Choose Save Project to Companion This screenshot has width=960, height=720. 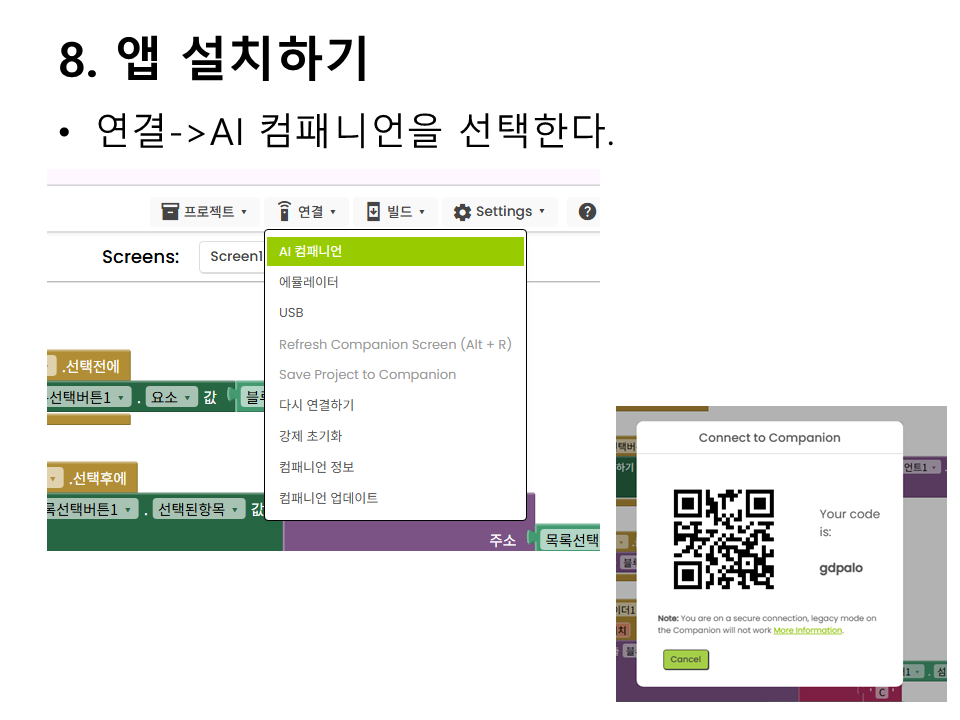pos(396,375)
